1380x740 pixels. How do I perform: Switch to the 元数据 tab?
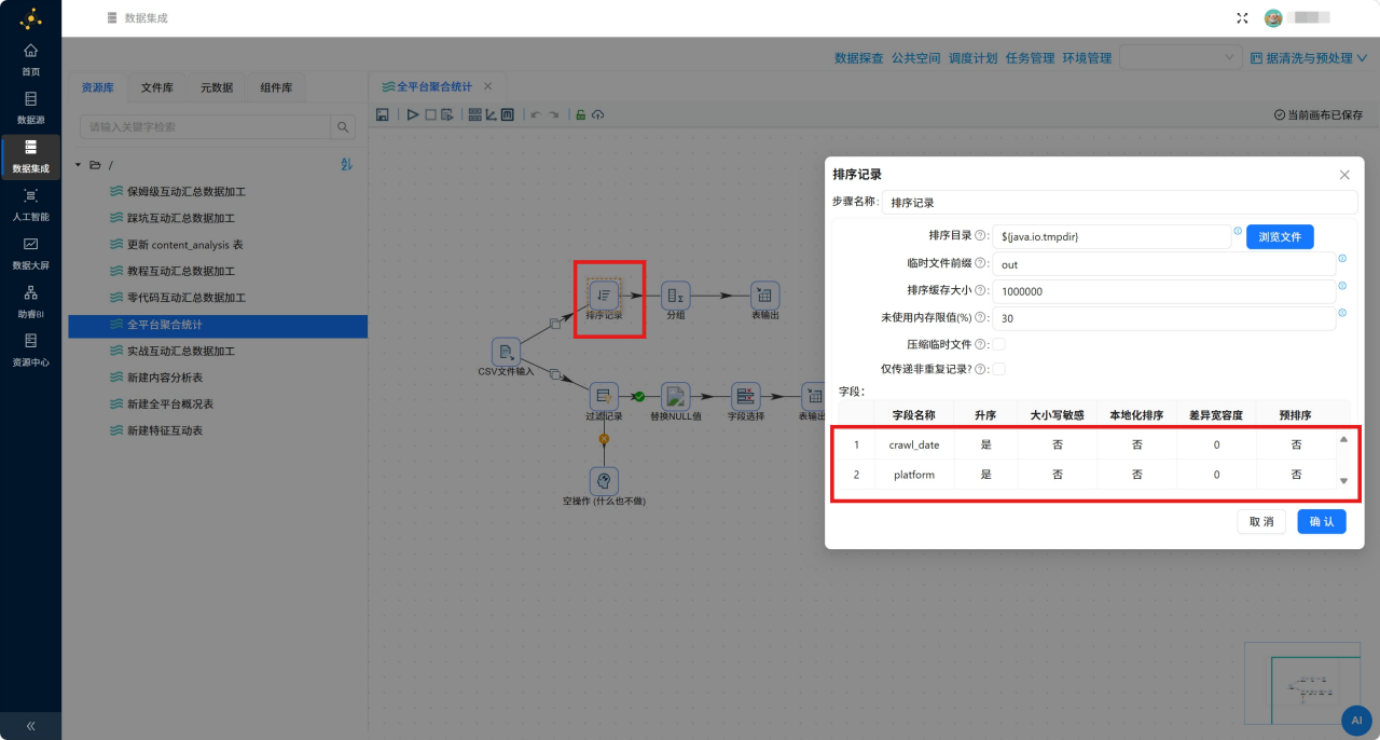click(217, 88)
